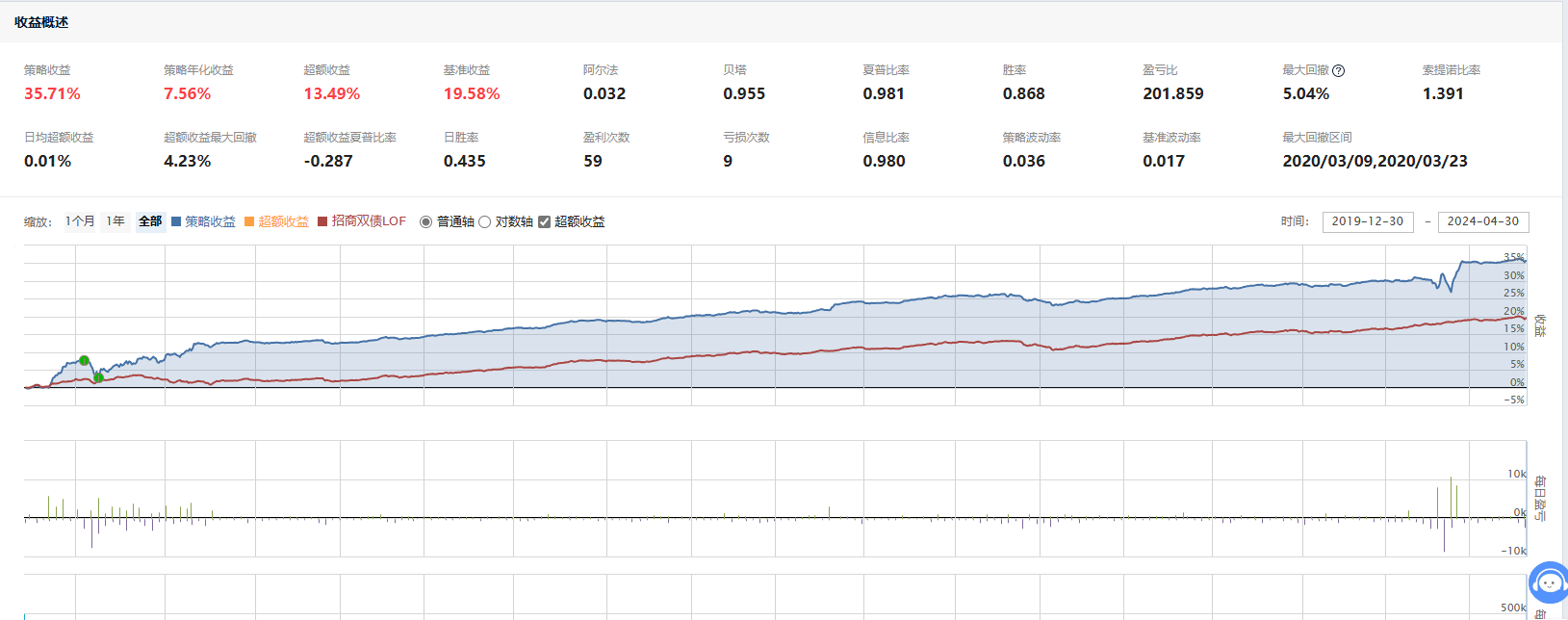Click the 最大回撤区间 label
Viewport: 1568px width, 620px height.
[1318, 138]
